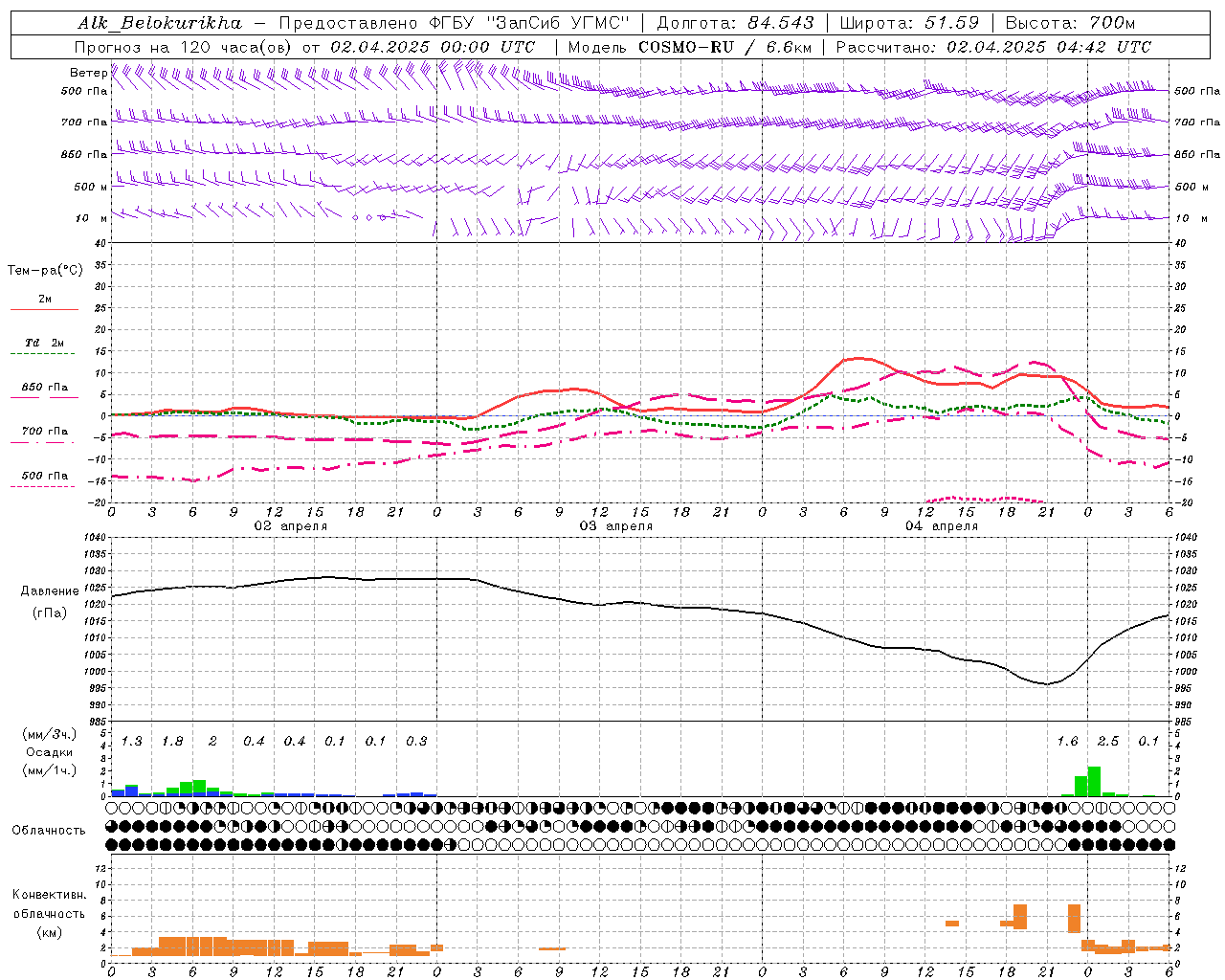
Task: Click the "Облачность" cloud cover row label
Action: [49, 831]
